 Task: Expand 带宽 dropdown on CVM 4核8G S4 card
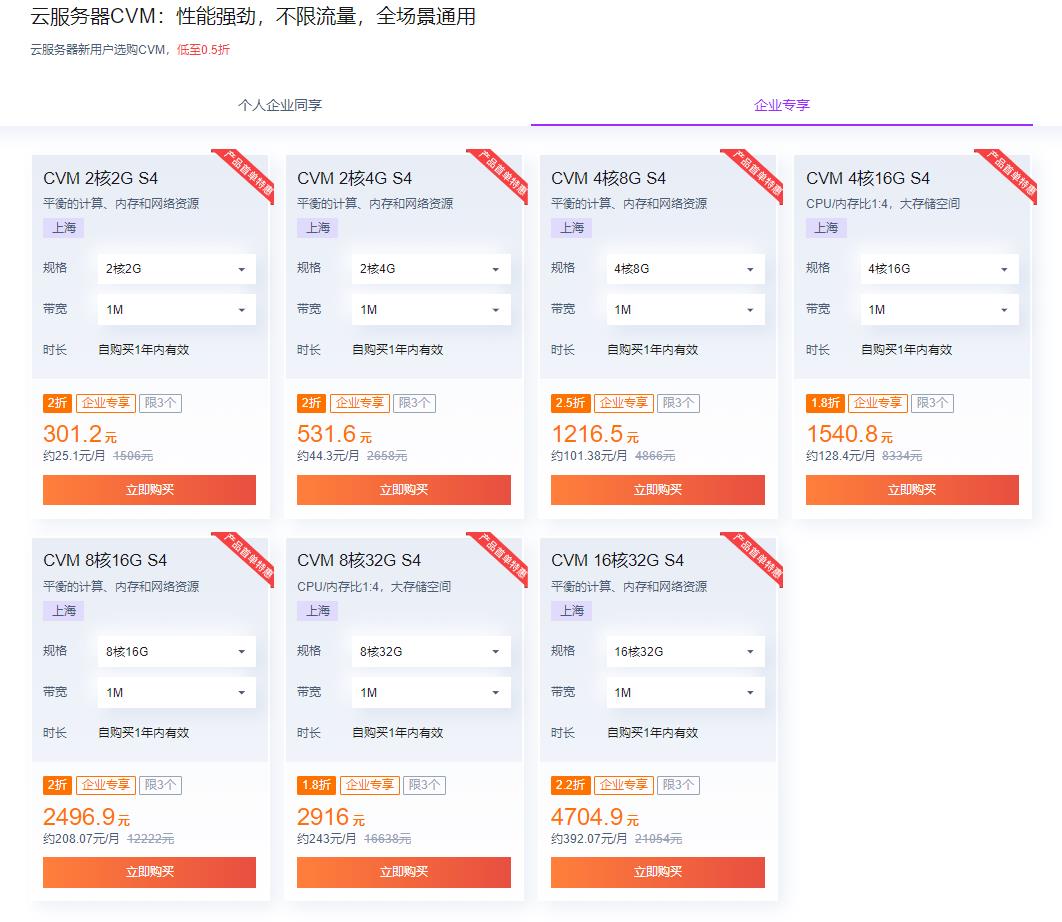(x=685, y=310)
